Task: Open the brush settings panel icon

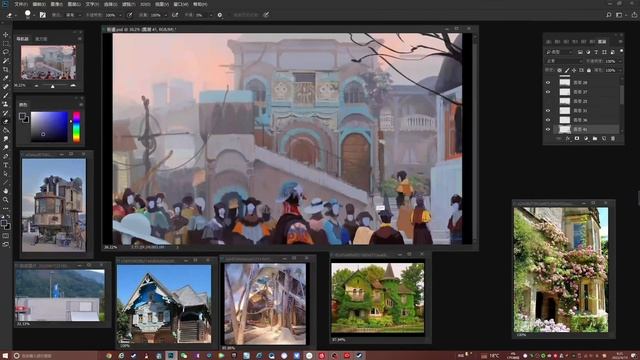Action: (x=43, y=15)
